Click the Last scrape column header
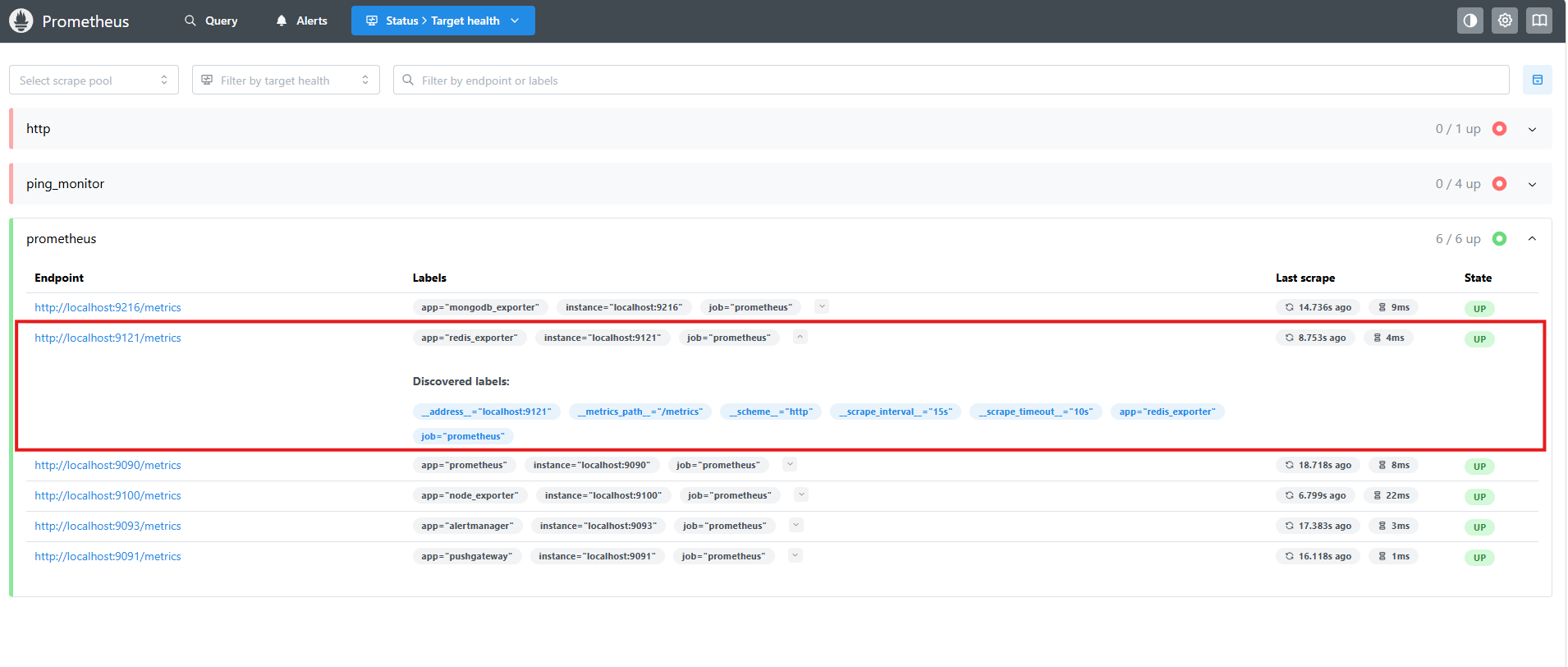Screen dimensions: 1568x667 1305,278
